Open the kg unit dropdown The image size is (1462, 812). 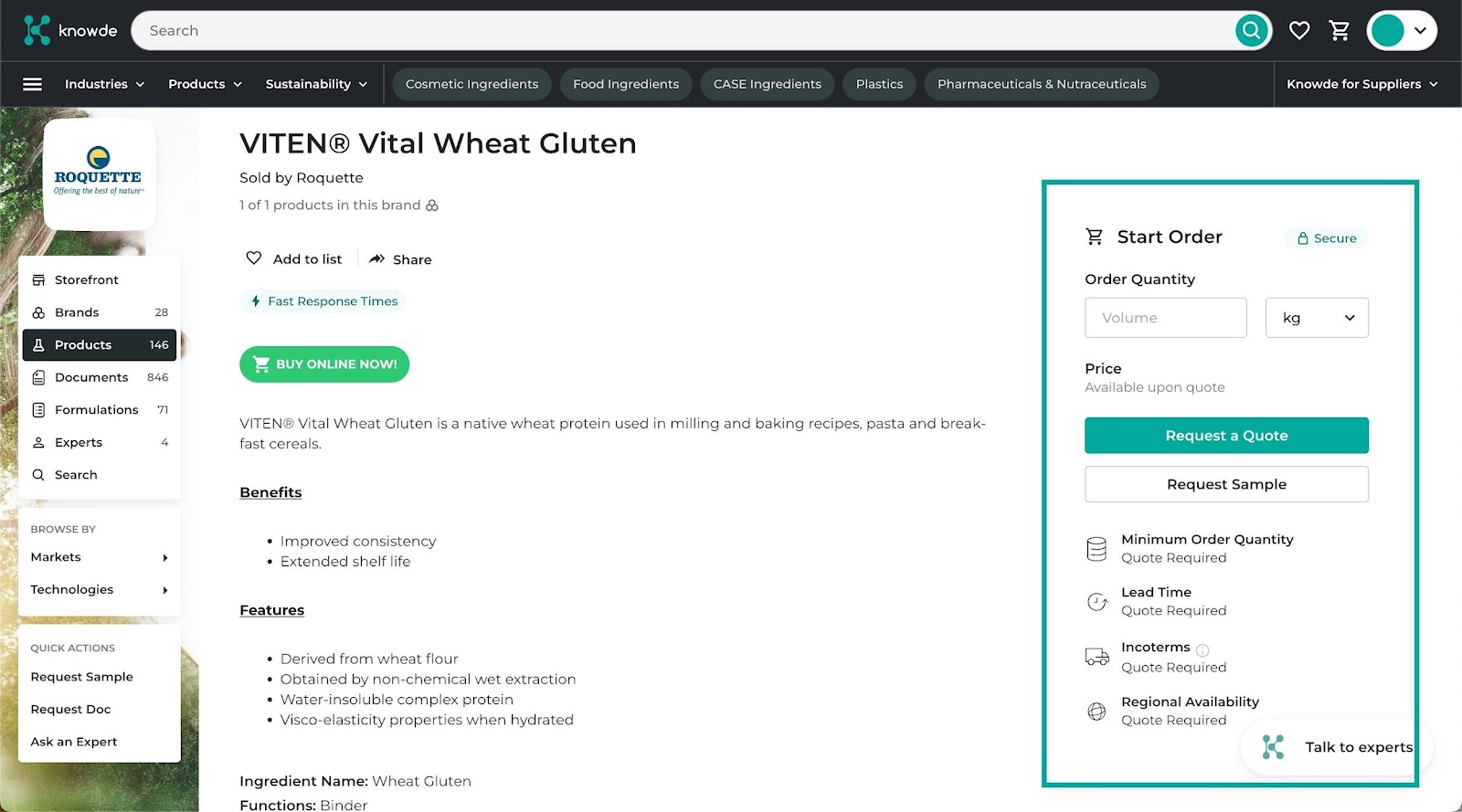point(1317,318)
